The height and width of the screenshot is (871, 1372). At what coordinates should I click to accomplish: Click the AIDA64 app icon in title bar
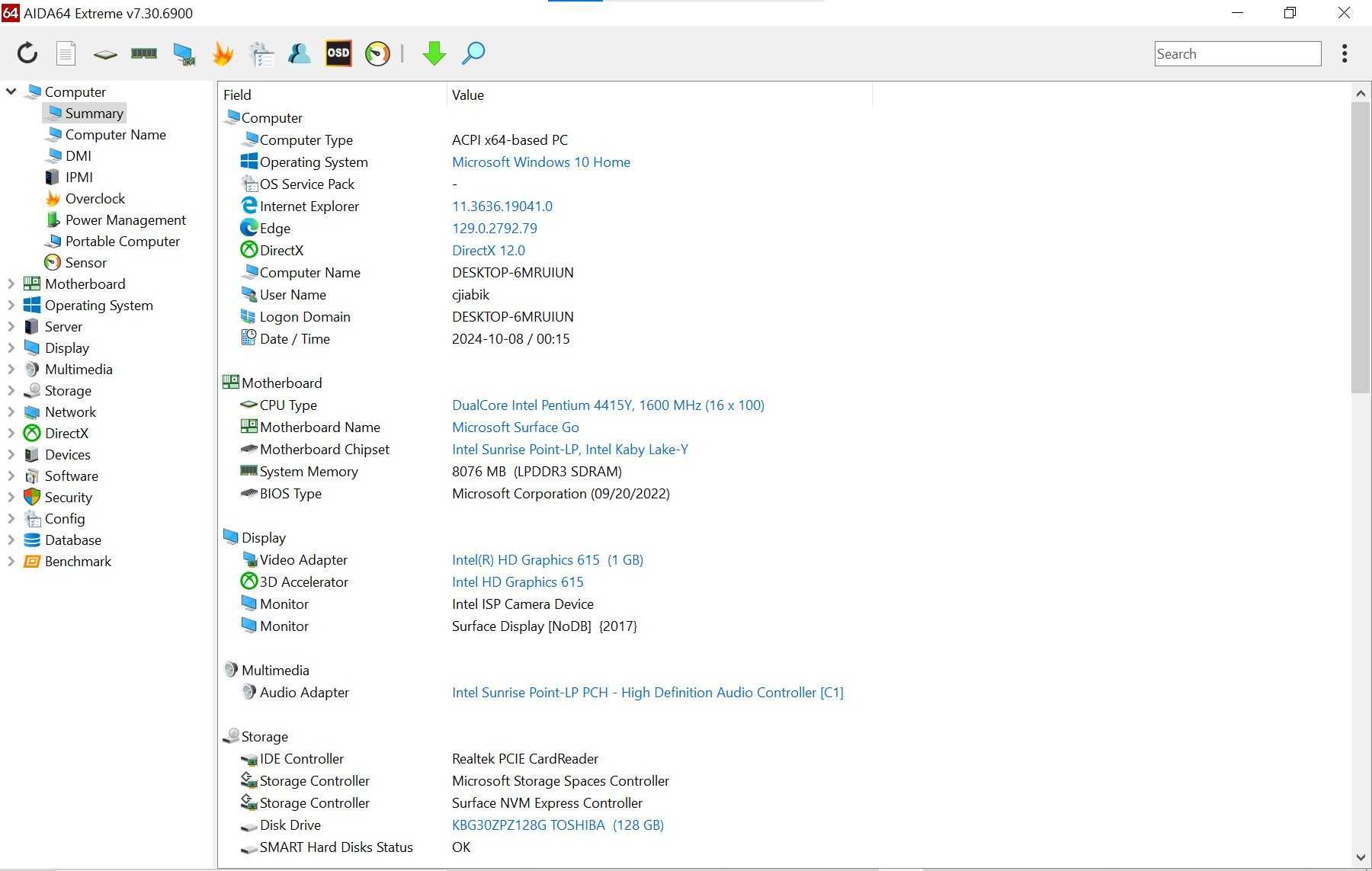pos(10,13)
